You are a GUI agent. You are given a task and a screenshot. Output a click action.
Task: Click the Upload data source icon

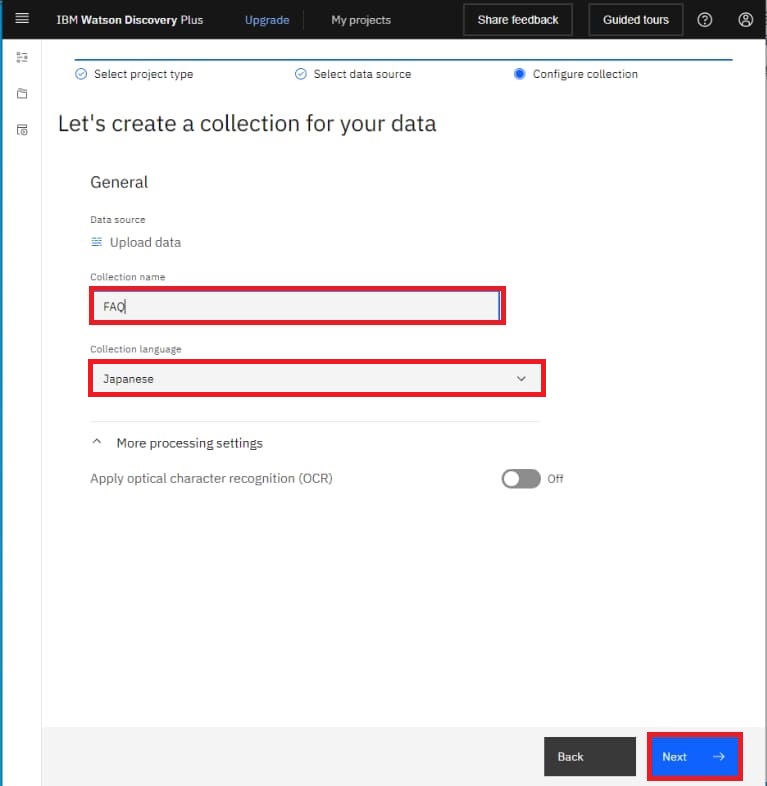click(97, 242)
